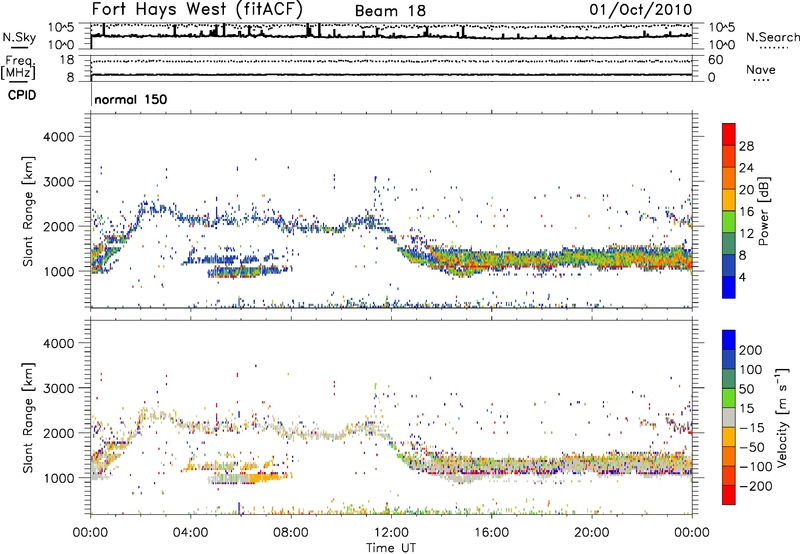Click the 'normal 150' CPID text
The width and height of the screenshot is (800, 554).
pyautogui.click(x=131, y=99)
